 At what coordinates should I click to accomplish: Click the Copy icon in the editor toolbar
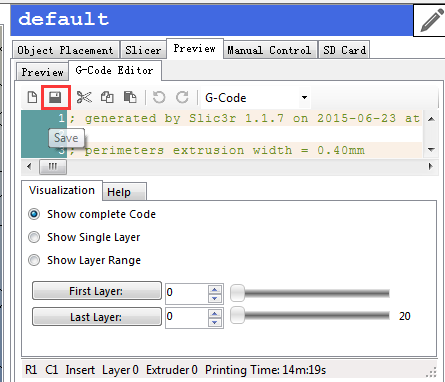pyautogui.click(x=107, y=97)
